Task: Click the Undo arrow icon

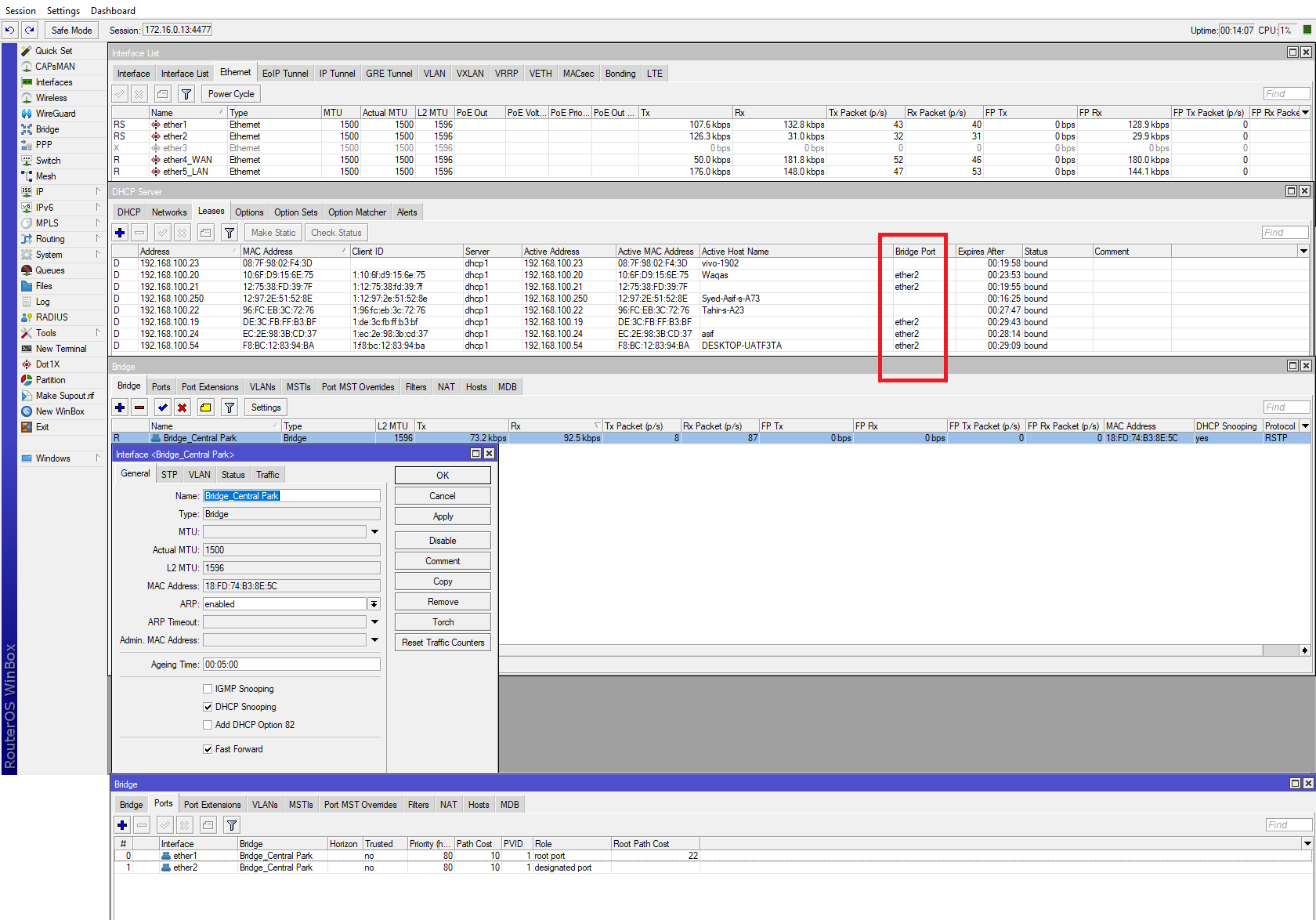Action: coord(9,31)
